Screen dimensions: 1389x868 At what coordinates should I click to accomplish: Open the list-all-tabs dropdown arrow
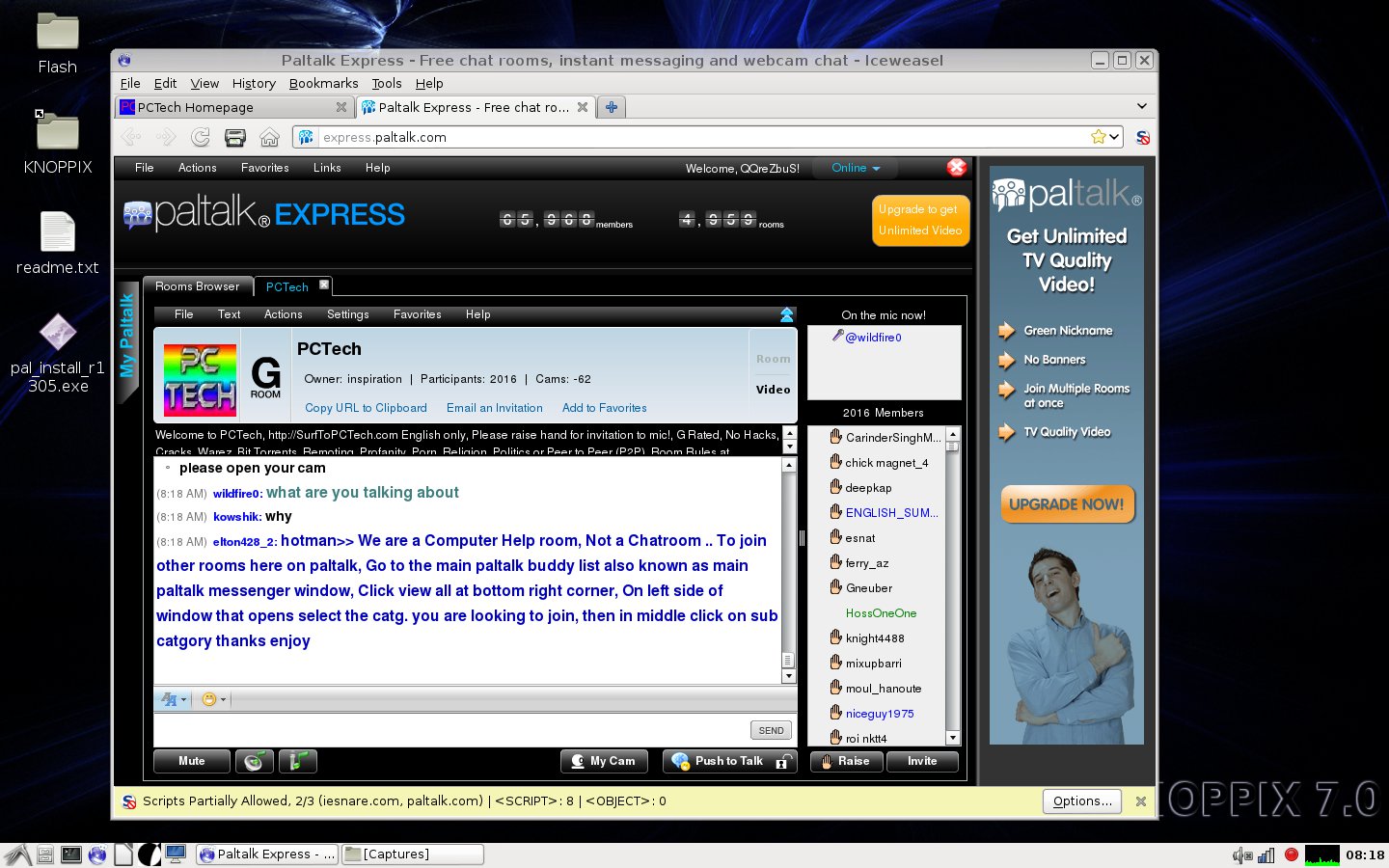coord(1142,107)
